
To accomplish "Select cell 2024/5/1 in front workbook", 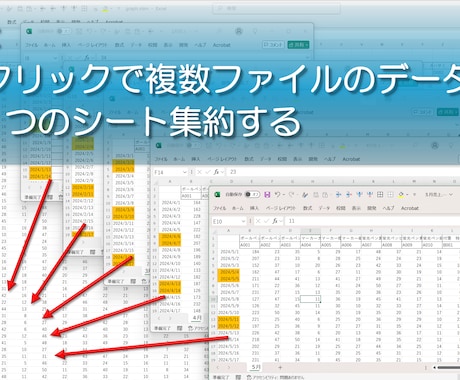I will pyautogui.click(x=229, y=252).
